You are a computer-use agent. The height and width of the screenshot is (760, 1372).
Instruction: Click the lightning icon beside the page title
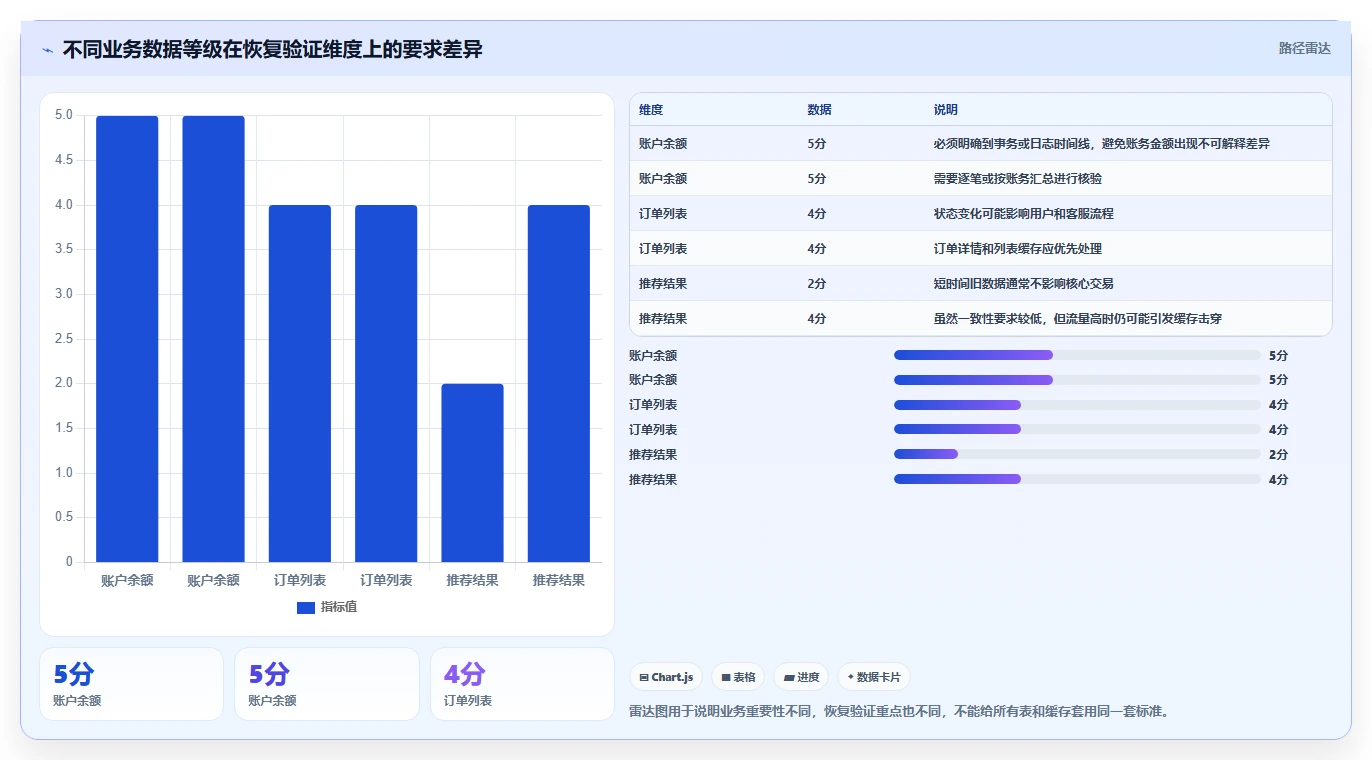pos(47,50)
